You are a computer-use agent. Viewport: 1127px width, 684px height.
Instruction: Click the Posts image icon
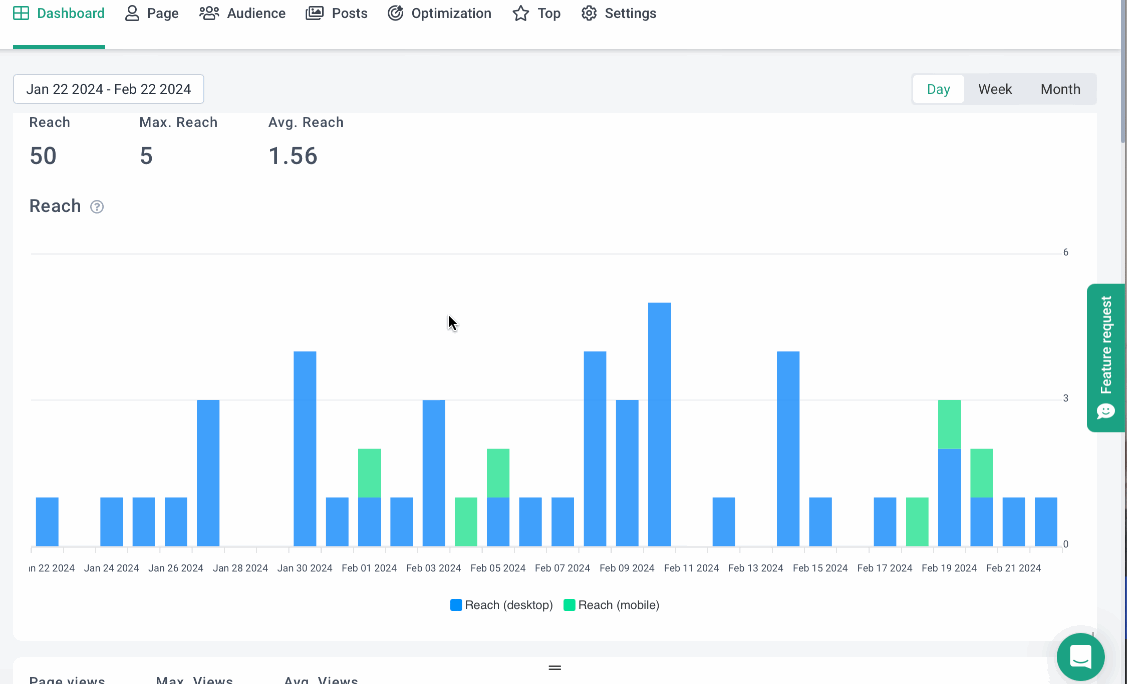(315, 14)
